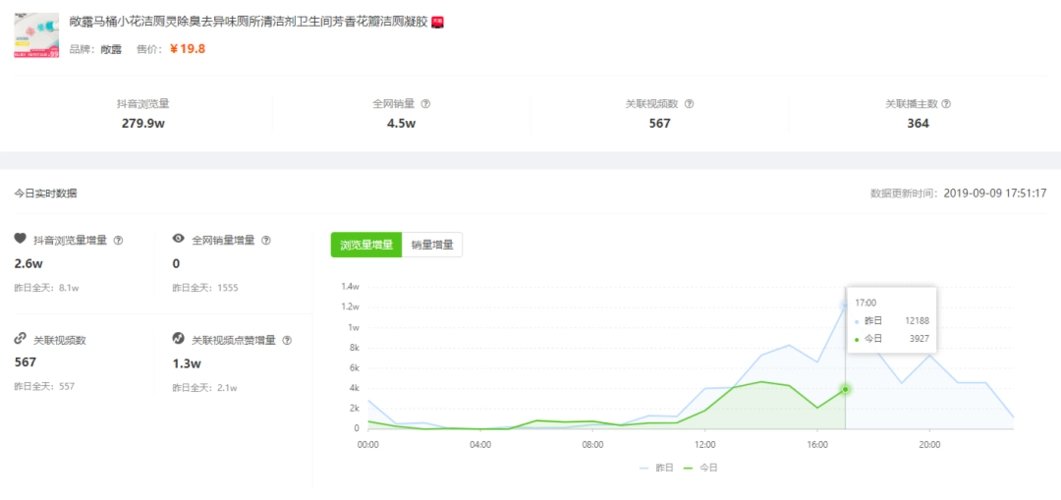1061x500 pixels.
Task: Click the eye icon for 全网销量增量
Action: [179, 239]
